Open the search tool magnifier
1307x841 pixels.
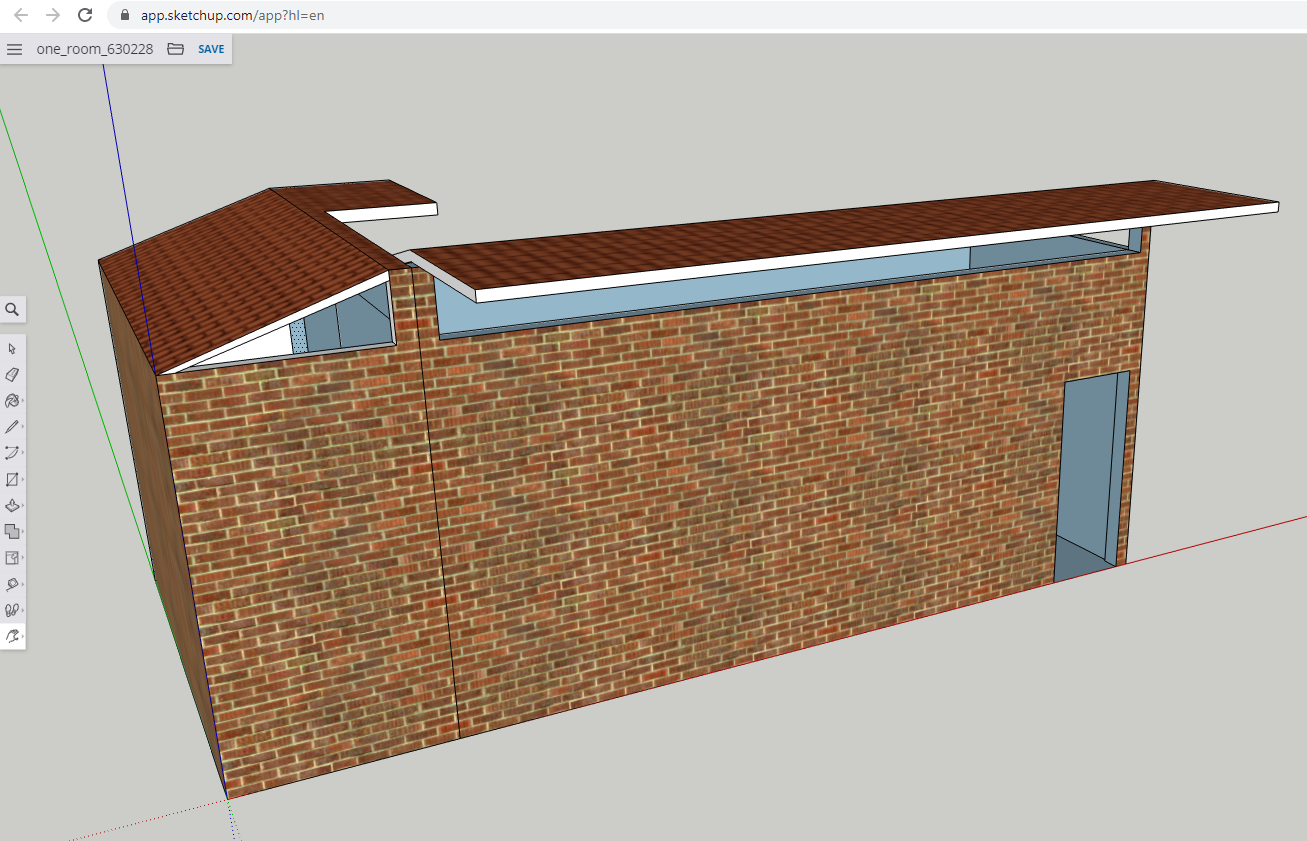(12, 310)
